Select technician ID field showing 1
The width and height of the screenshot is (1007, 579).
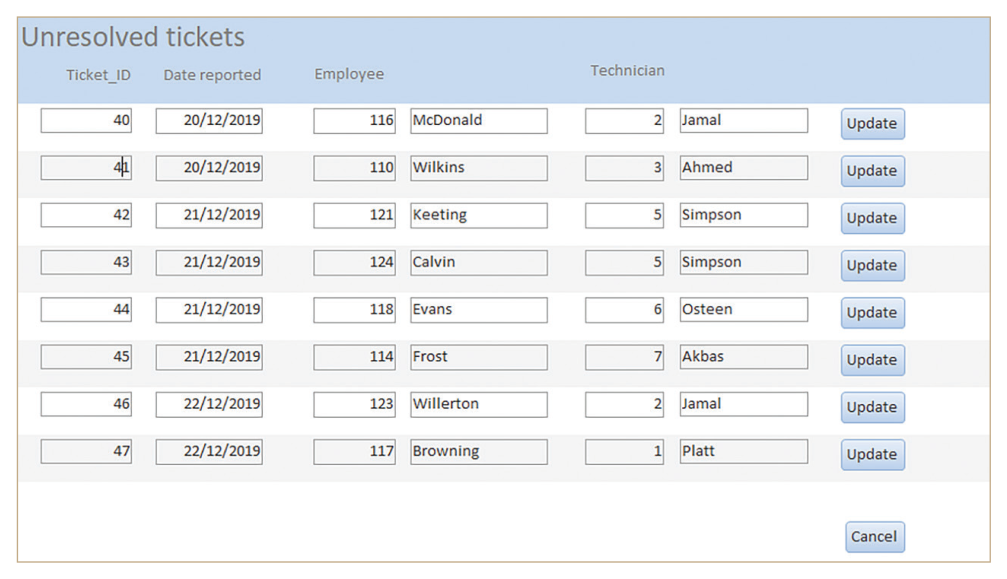(x=624, y=451)
